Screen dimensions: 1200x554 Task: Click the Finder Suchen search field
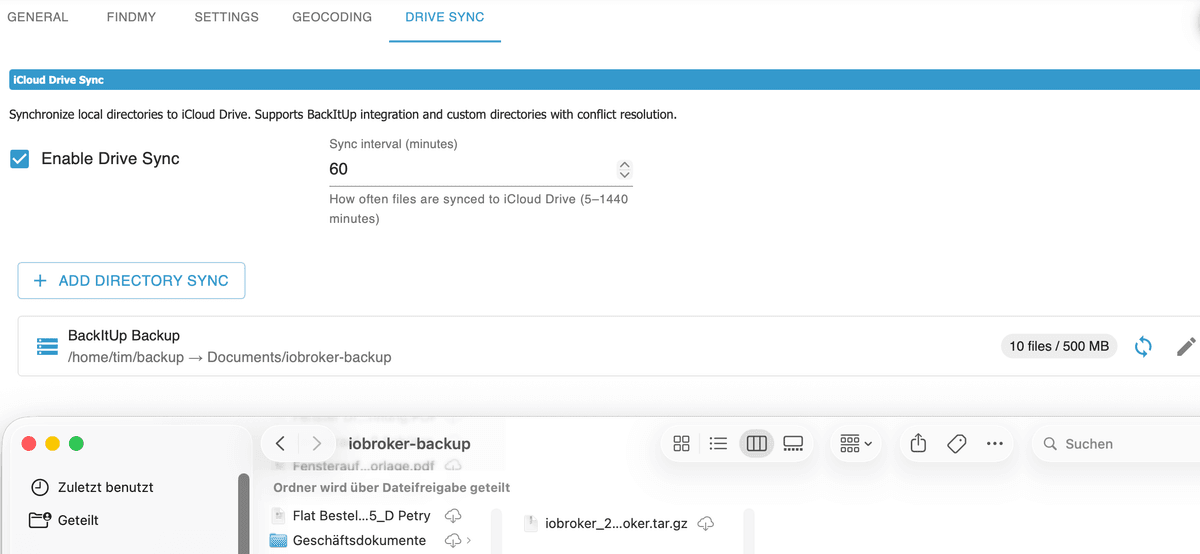1110,443
